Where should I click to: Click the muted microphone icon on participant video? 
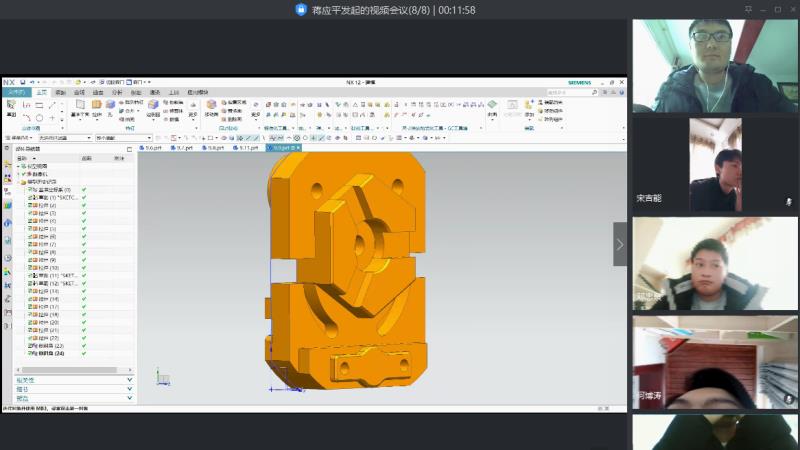pyautogui.click(x=788, y=201)
